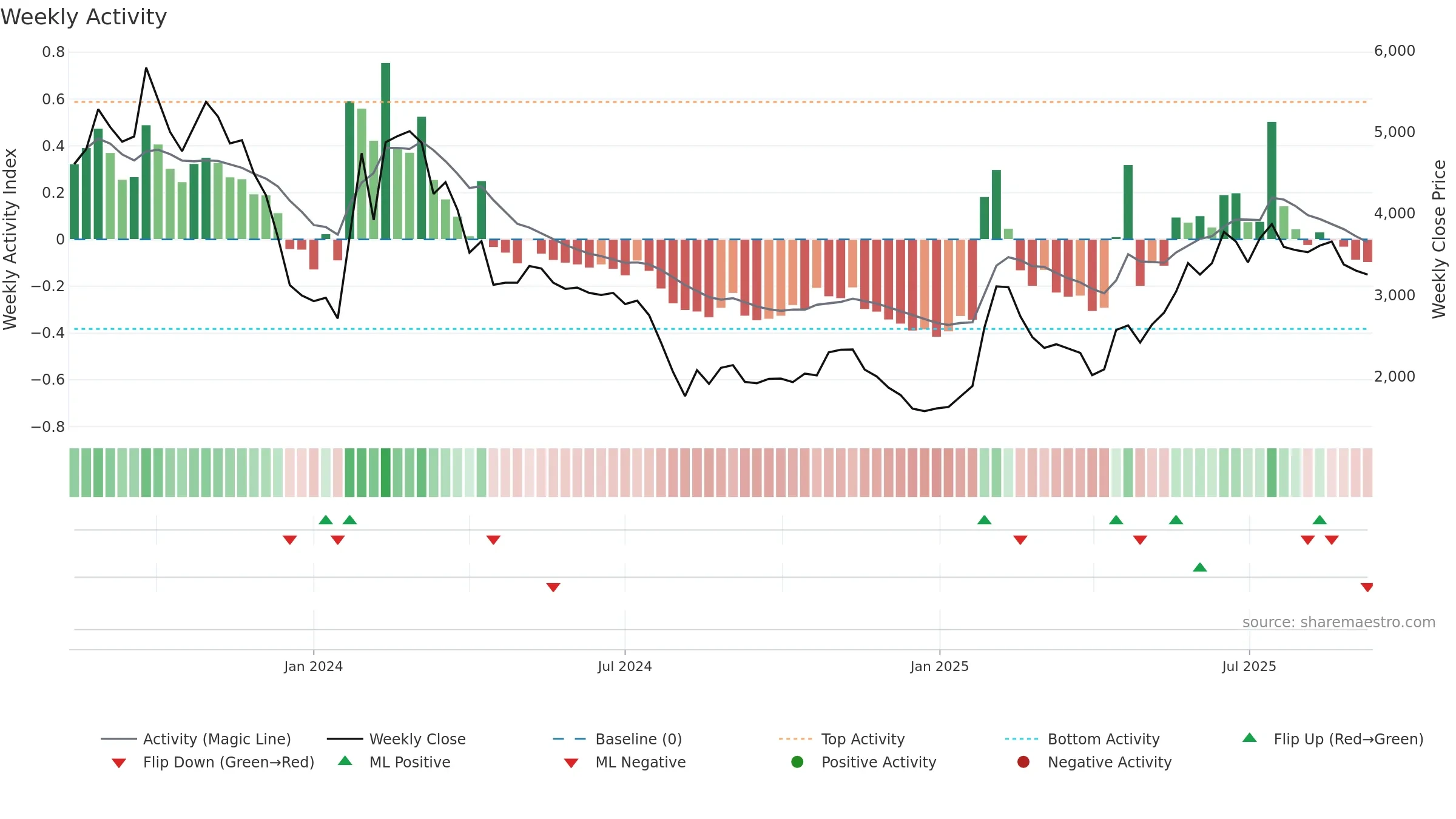Click the ML Positive triangle before Jul 2025
The height and width of the screenshot is (819, 1456).
tap(1200, 567)
